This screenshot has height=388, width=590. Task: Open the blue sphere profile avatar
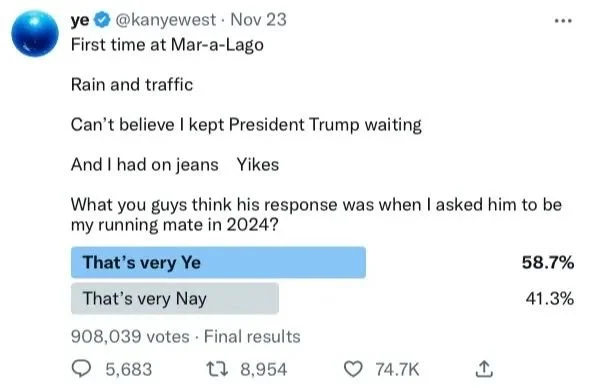tap(35, 33)
